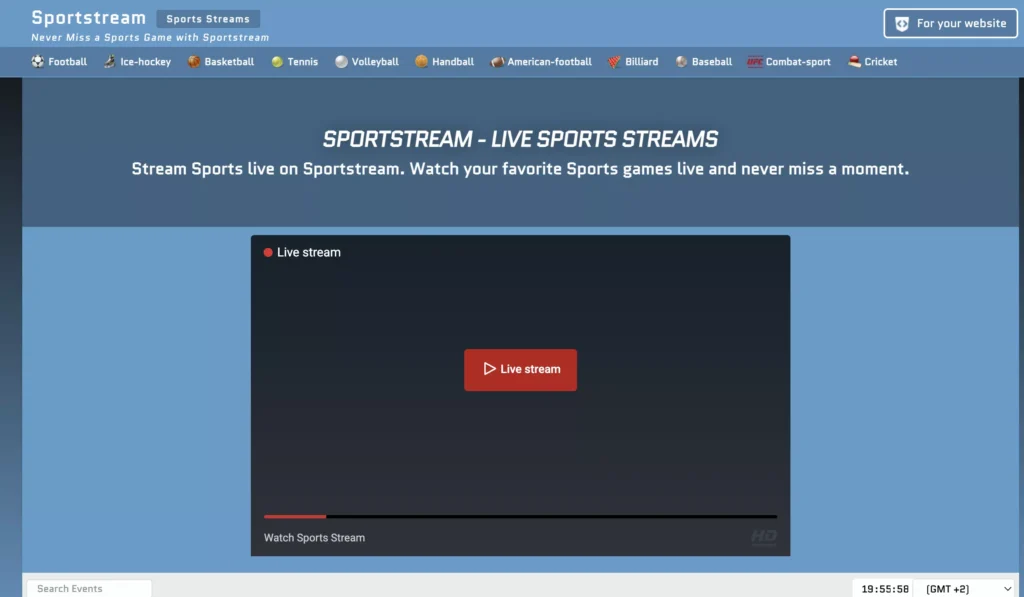
Task: Go to Sportstream home logo
Action: [x=89, y=18]
